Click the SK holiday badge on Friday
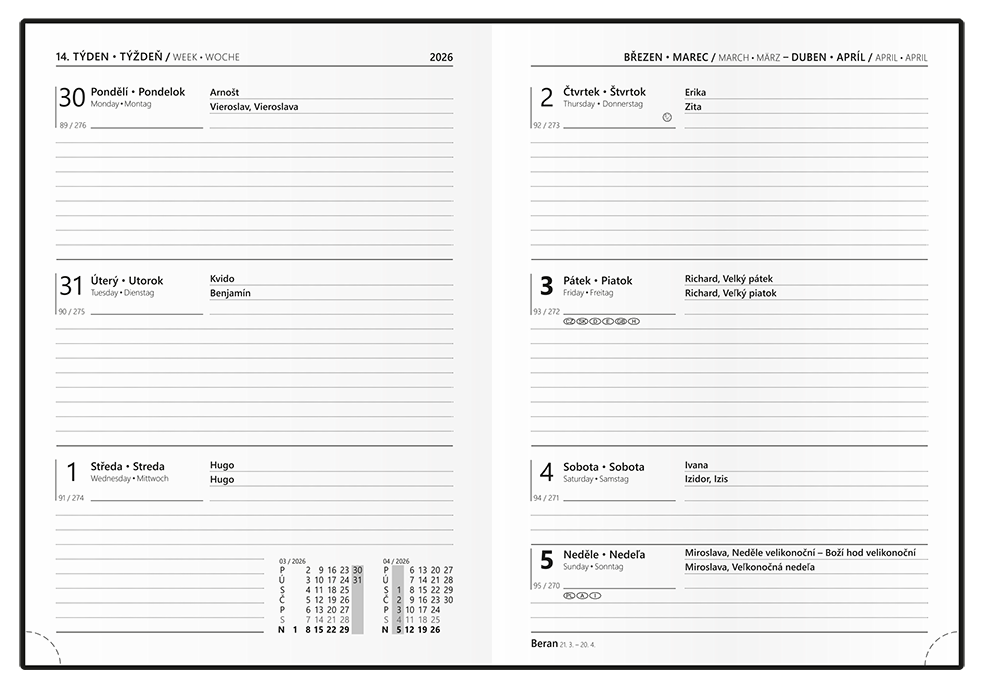This screenshot has height=689, width=984. point(583,321)
